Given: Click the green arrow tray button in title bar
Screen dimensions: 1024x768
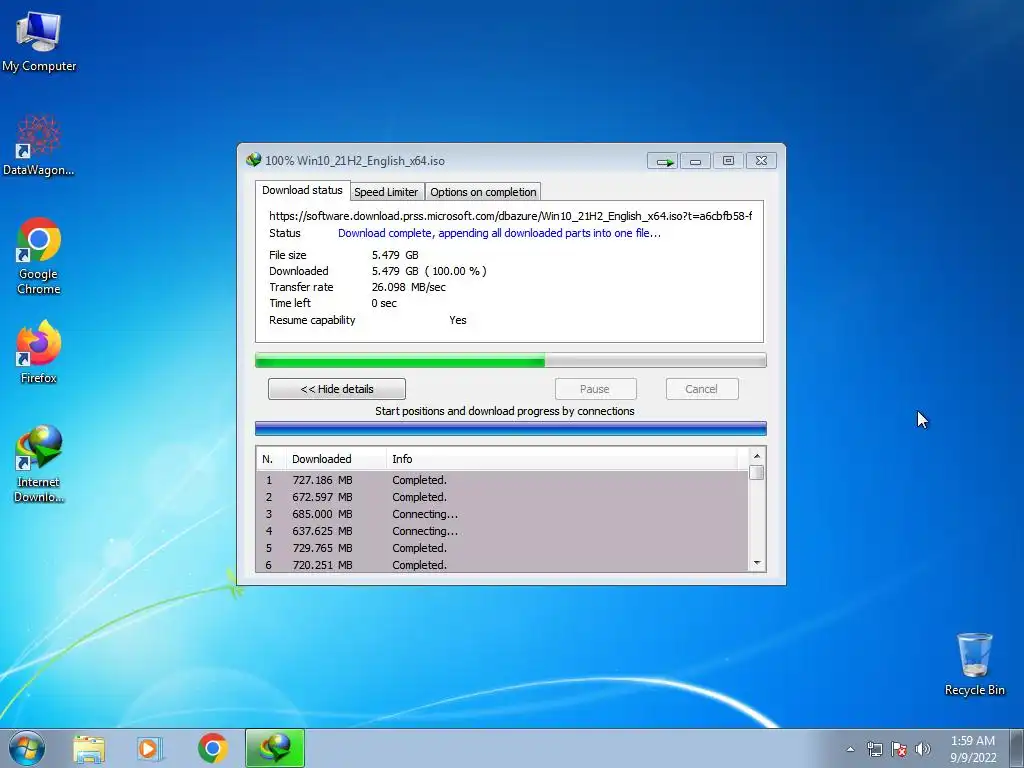Looking at the screenshot, I should [663, 161].
